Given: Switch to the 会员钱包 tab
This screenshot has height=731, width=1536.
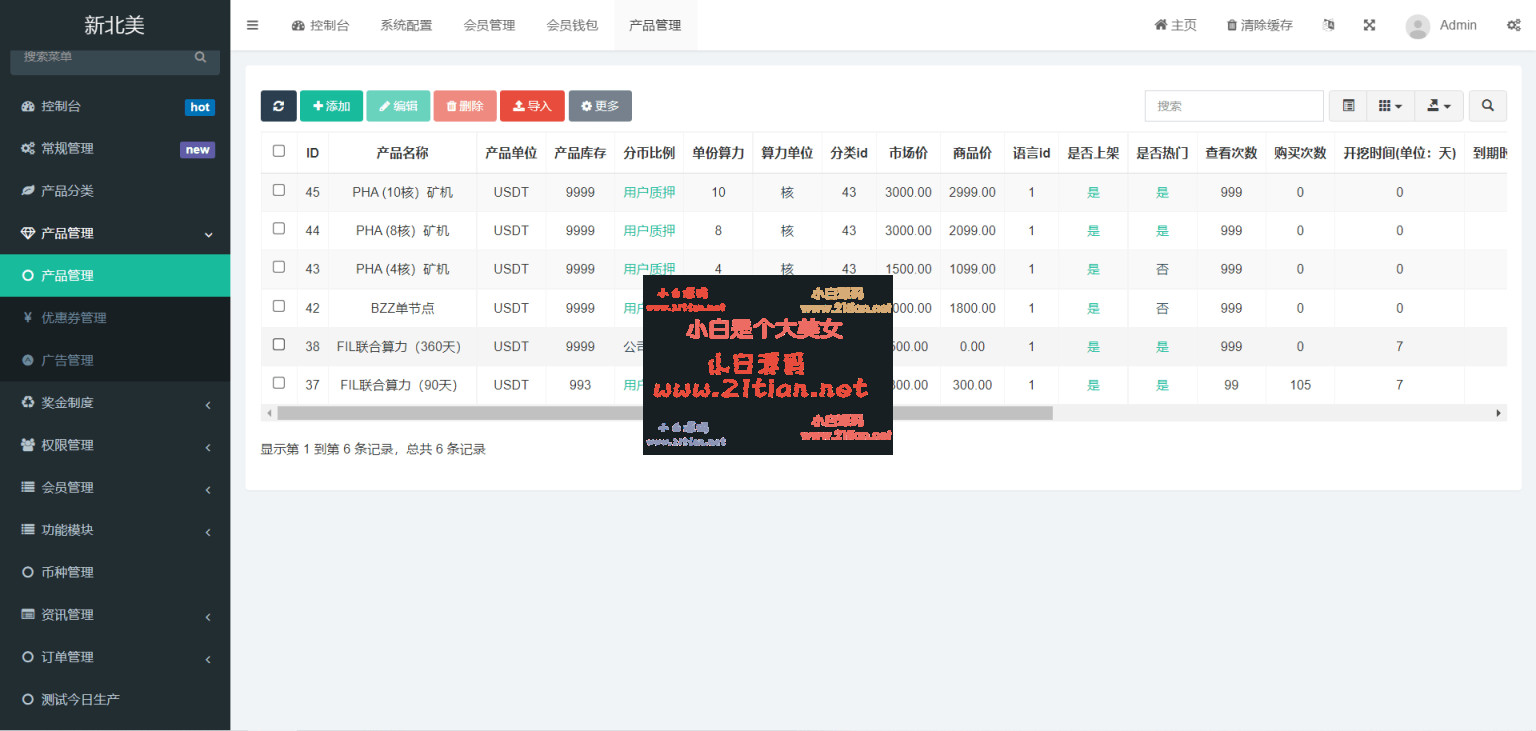Looking at the screenshot, I should point(572,25).
